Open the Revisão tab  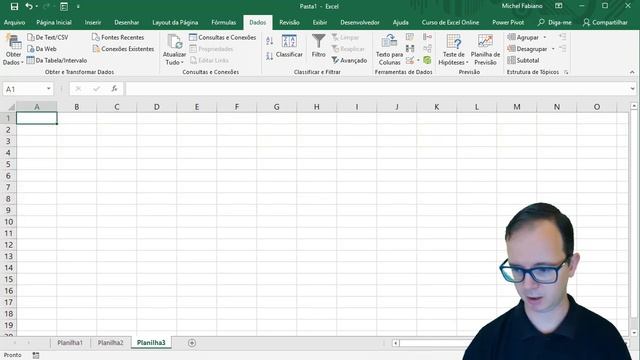[x=289, y=22]
